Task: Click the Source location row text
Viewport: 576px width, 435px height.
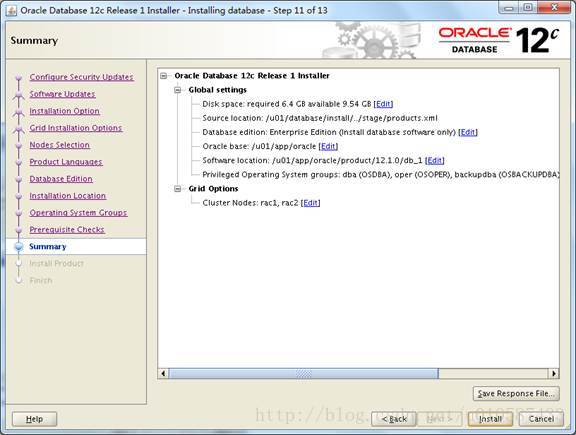Action: pos(320,118)
